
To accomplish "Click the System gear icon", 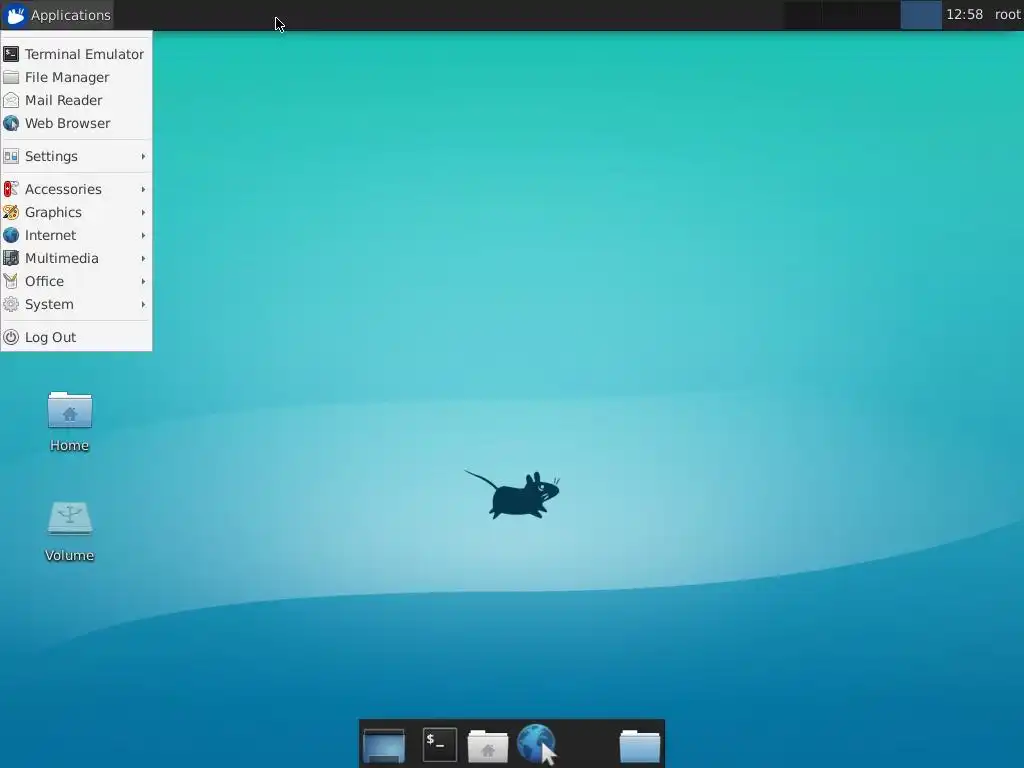I will pos(11,304).
